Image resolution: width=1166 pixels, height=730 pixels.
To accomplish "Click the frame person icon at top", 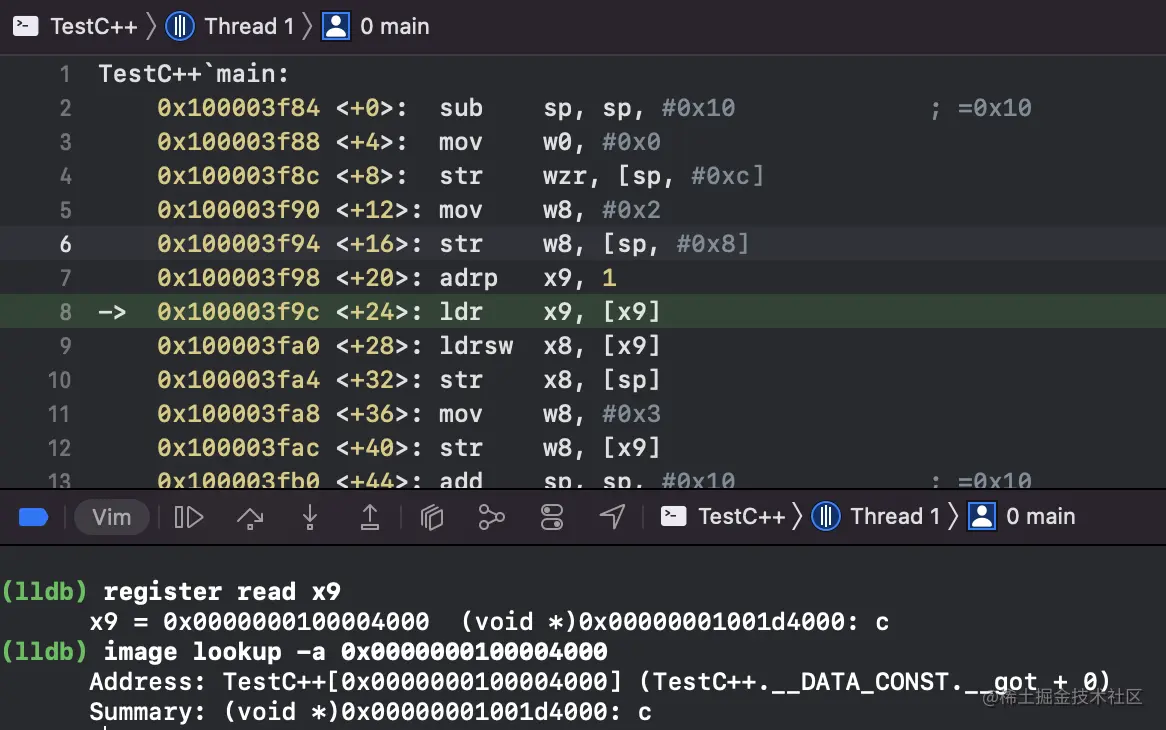I will click(x=335, y=27).
